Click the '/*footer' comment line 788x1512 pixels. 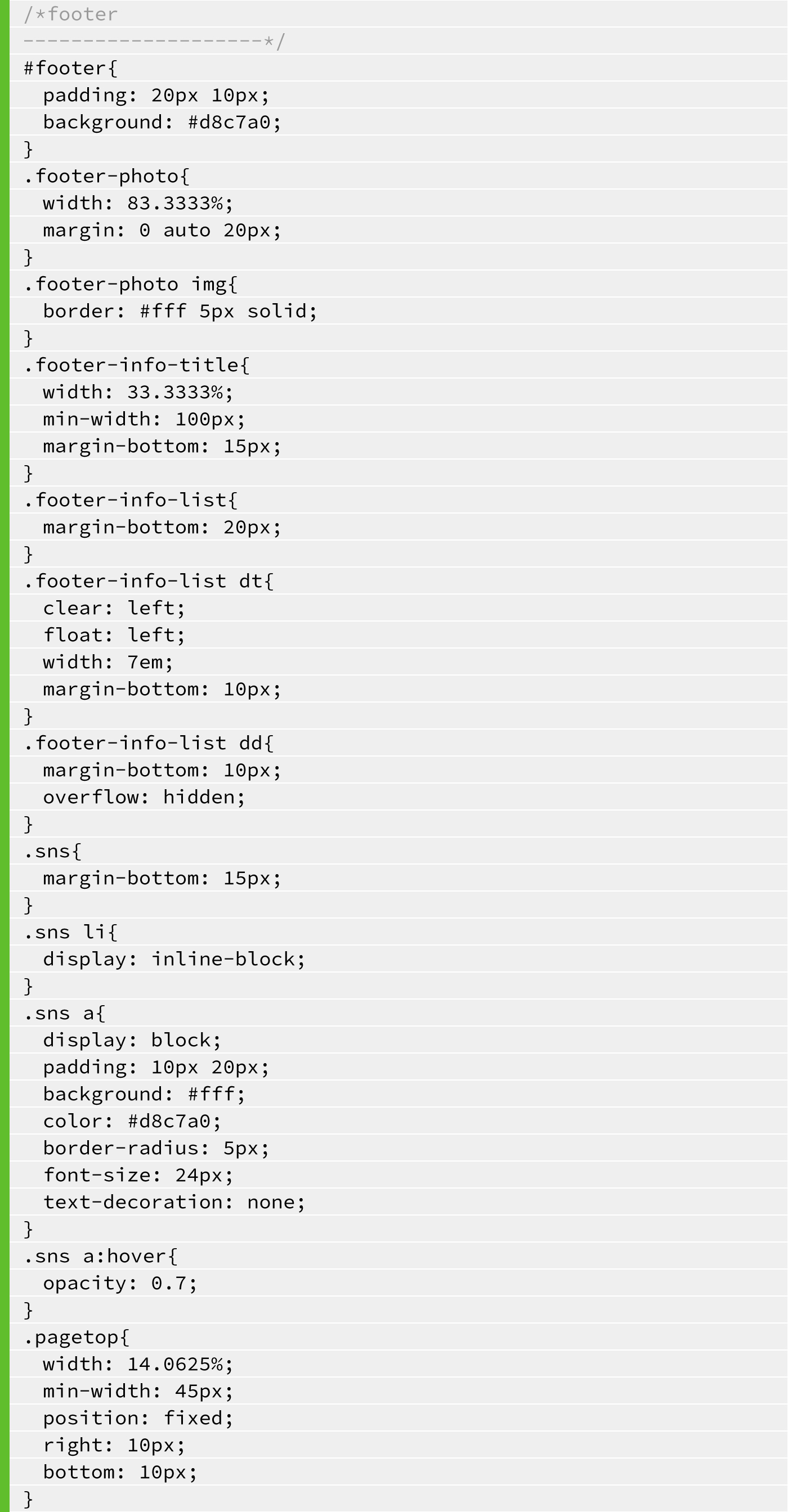tap(70, 14)
